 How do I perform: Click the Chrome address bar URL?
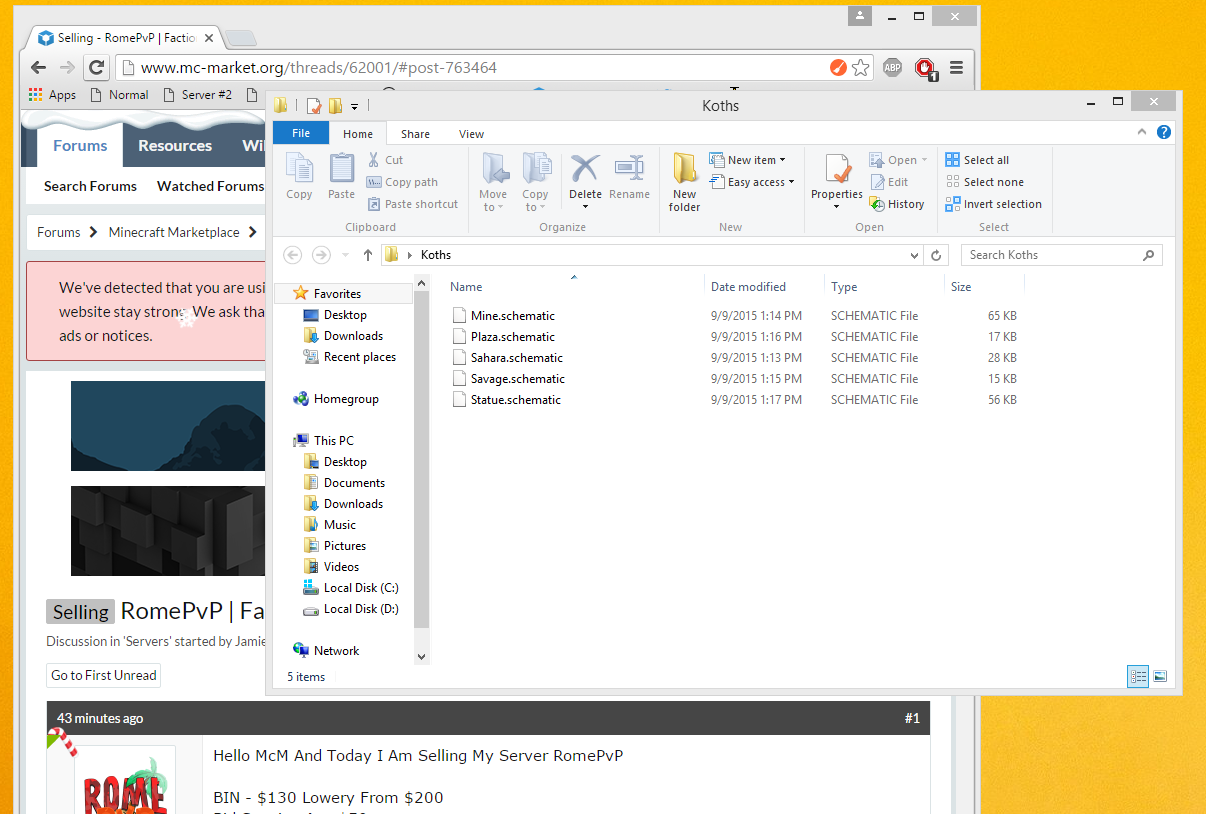pos(318,68)
